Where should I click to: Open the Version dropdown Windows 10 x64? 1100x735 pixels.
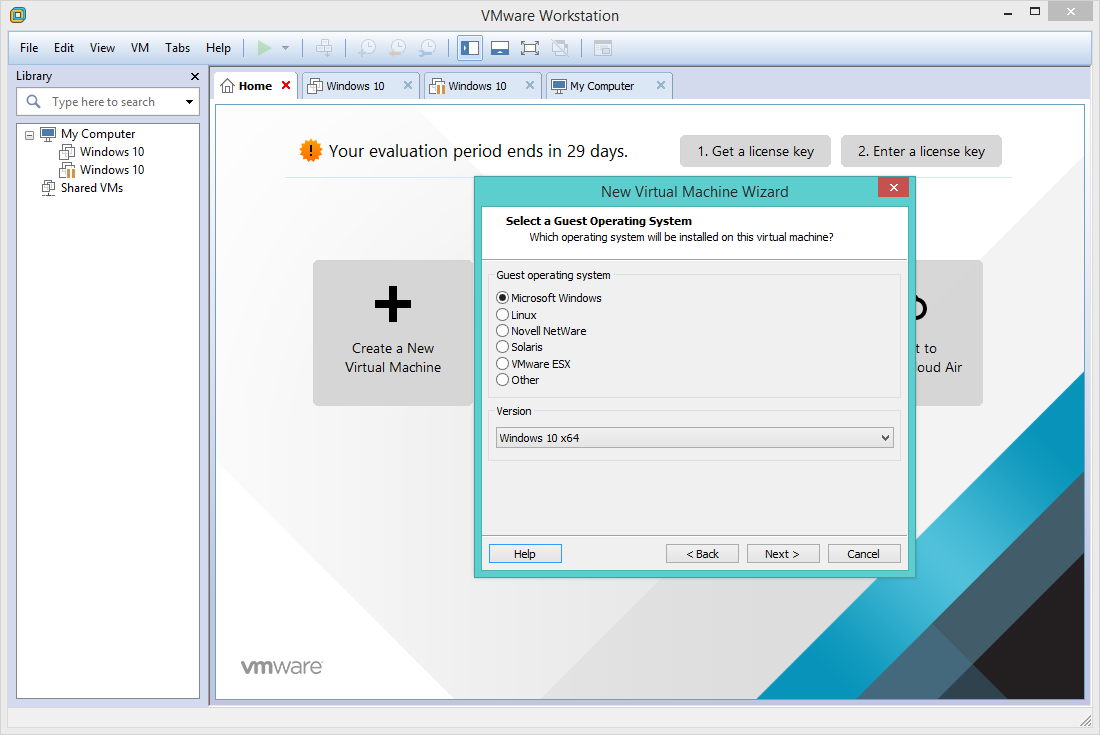695,438
